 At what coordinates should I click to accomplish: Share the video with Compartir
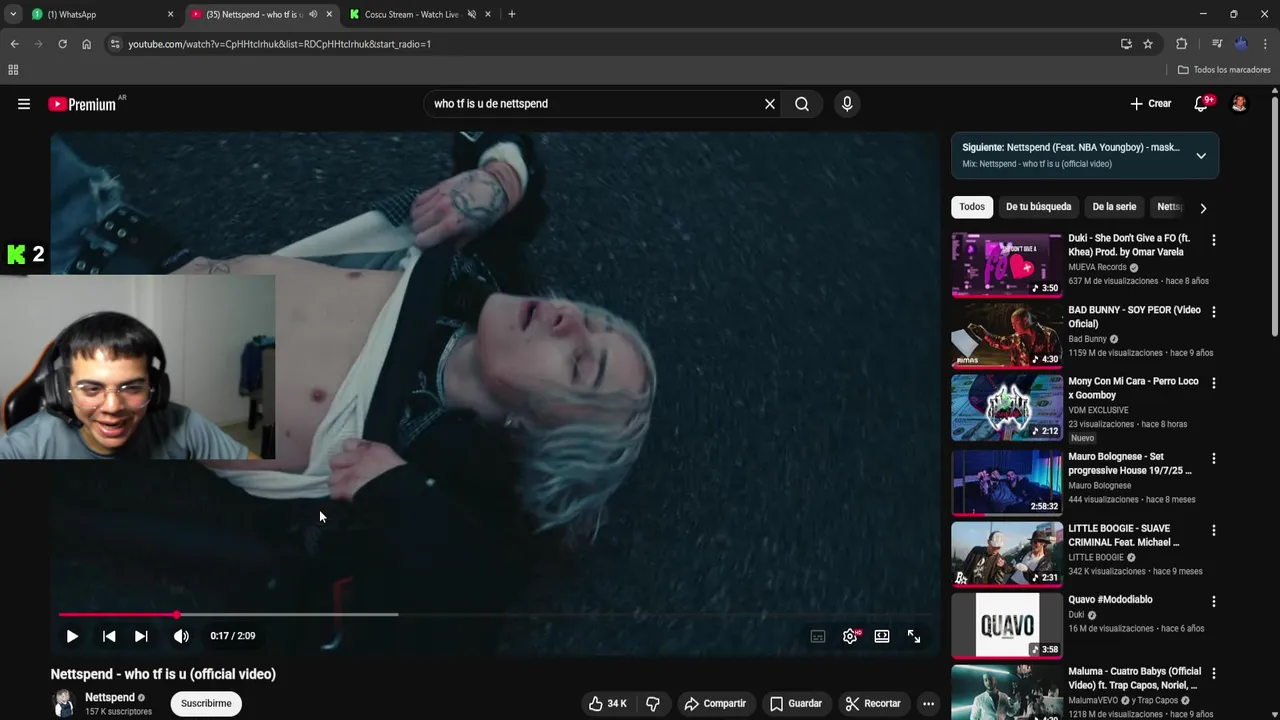715,704
